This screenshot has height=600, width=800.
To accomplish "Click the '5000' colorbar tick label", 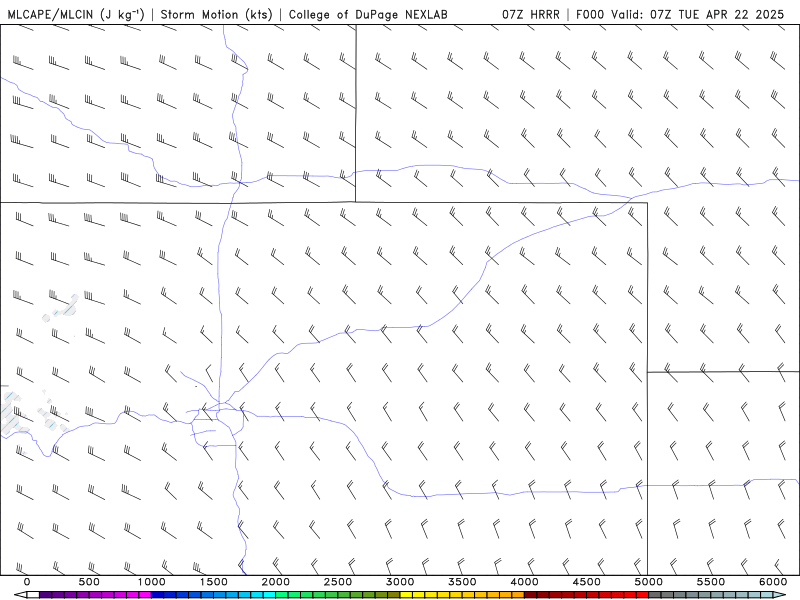I will tap(649, 582).
